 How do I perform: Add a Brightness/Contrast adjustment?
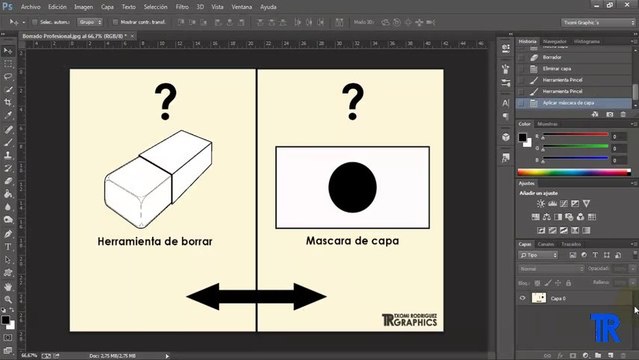click(541, 203)
